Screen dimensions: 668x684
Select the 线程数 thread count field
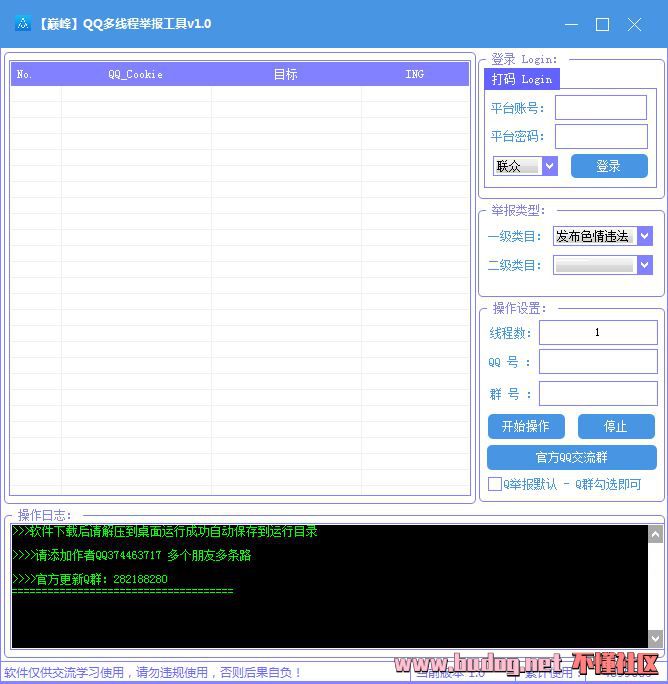597,332
